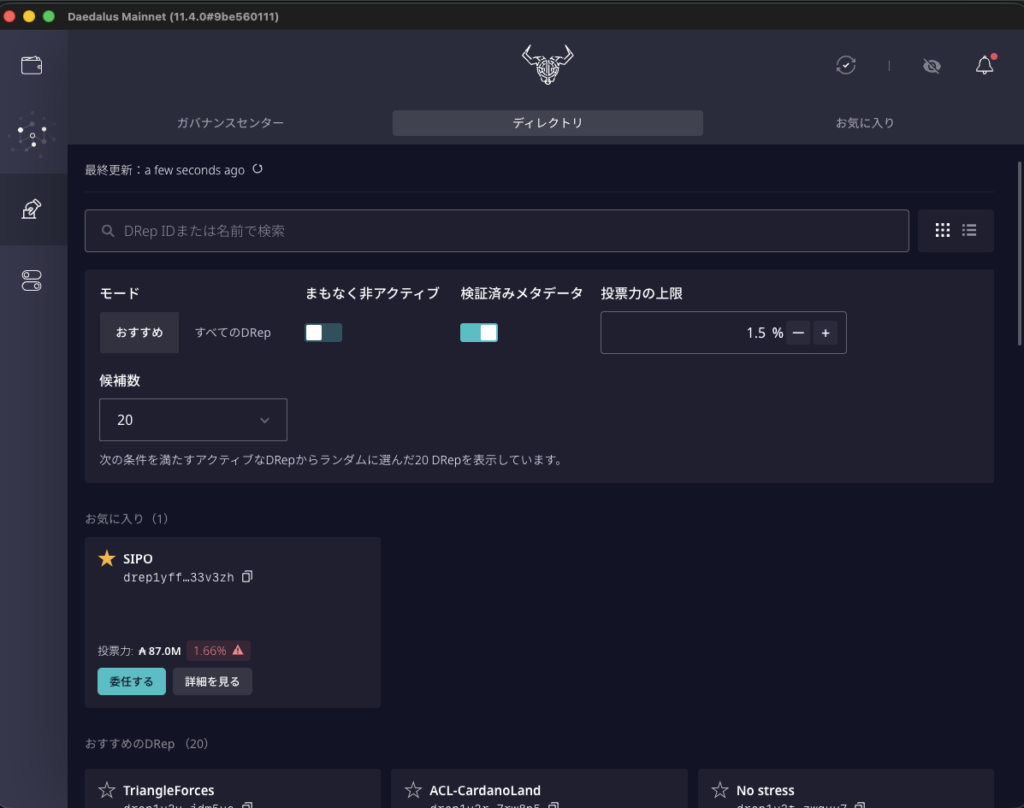Open the settings toggles sidebar icon
The width and height of the screenshot is (1024, 808).
pyautogui.click(x=31, y=281)
